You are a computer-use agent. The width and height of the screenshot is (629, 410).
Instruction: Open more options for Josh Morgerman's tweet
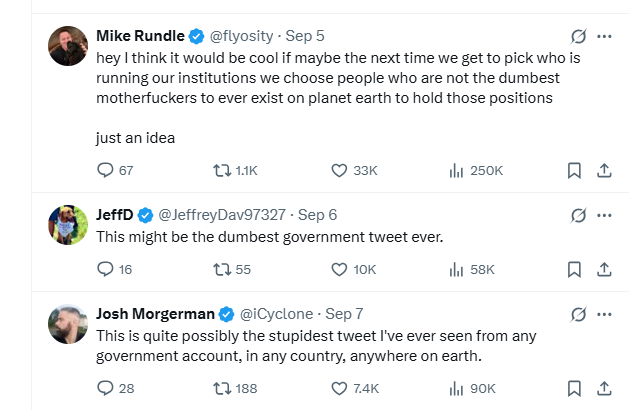click(x=604, y=313)
